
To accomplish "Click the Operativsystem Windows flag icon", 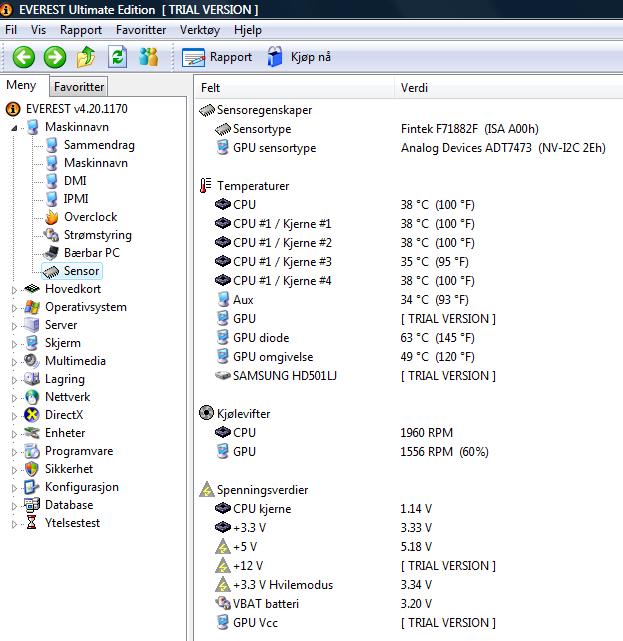I will (32, 307).
